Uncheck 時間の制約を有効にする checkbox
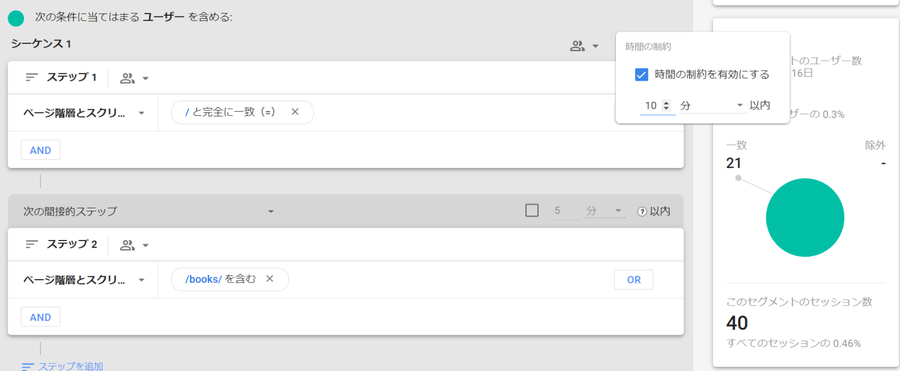This screenshot has width=900, height=371. 642,75
